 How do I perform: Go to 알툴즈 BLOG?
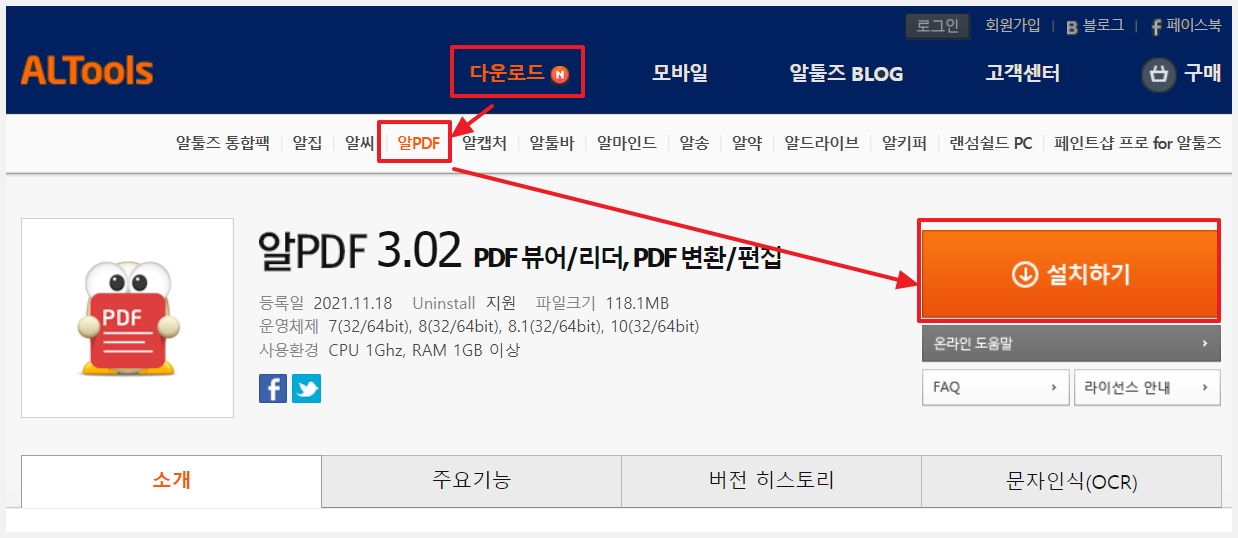(846, 73)
